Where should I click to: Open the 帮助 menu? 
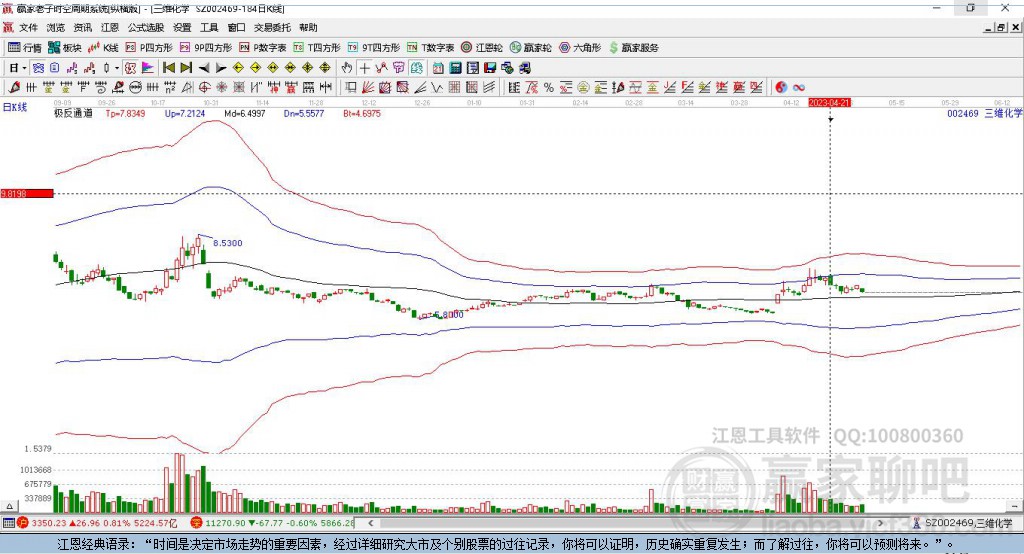point(308,27)
